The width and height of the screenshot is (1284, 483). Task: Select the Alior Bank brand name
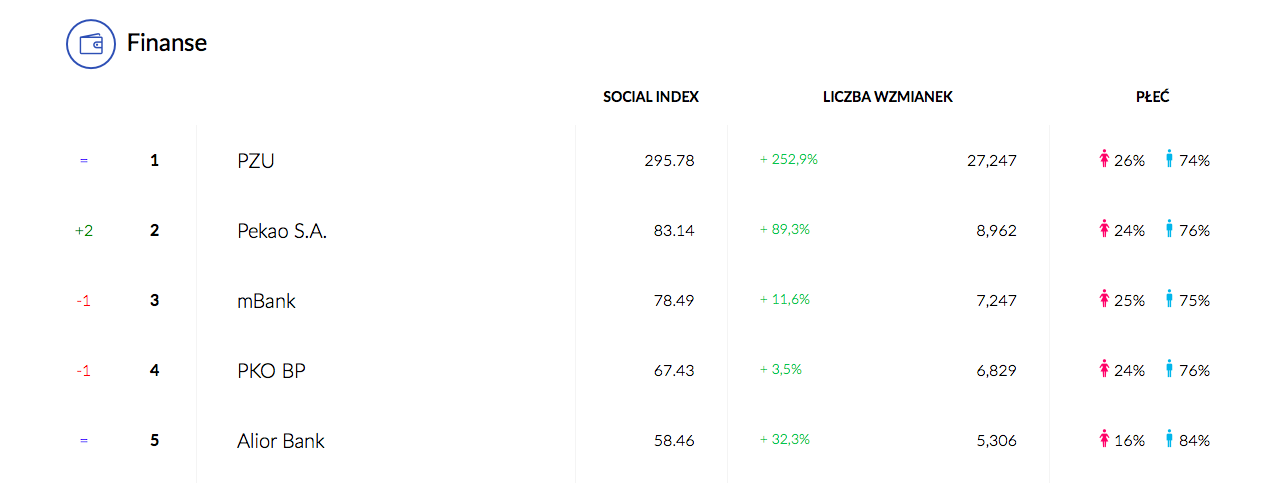point(281,441)
